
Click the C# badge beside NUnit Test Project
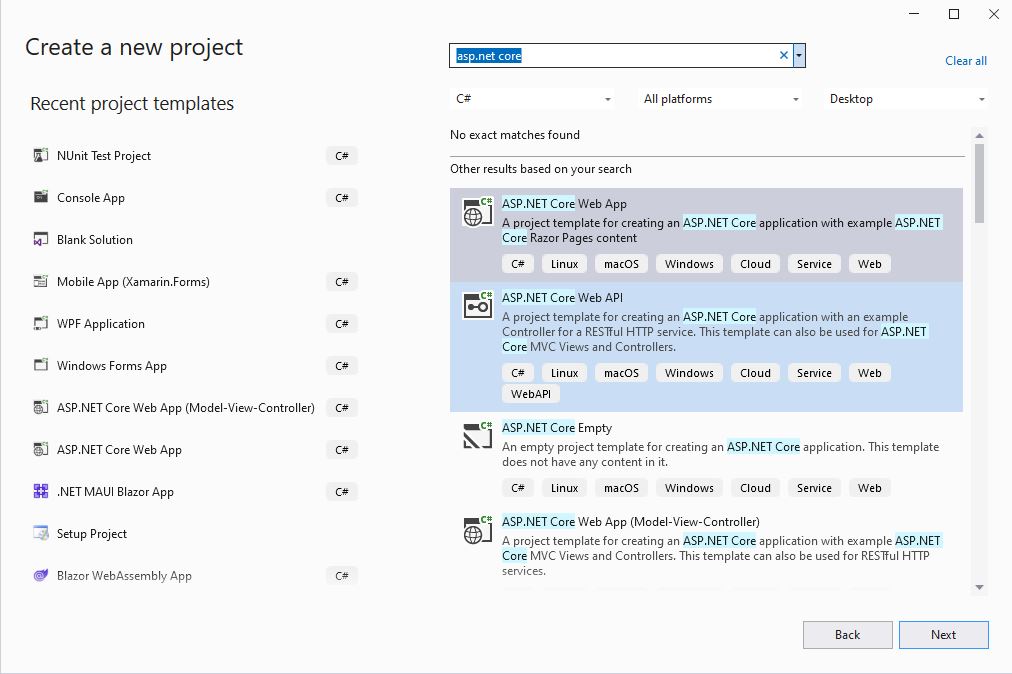[341, 156]
